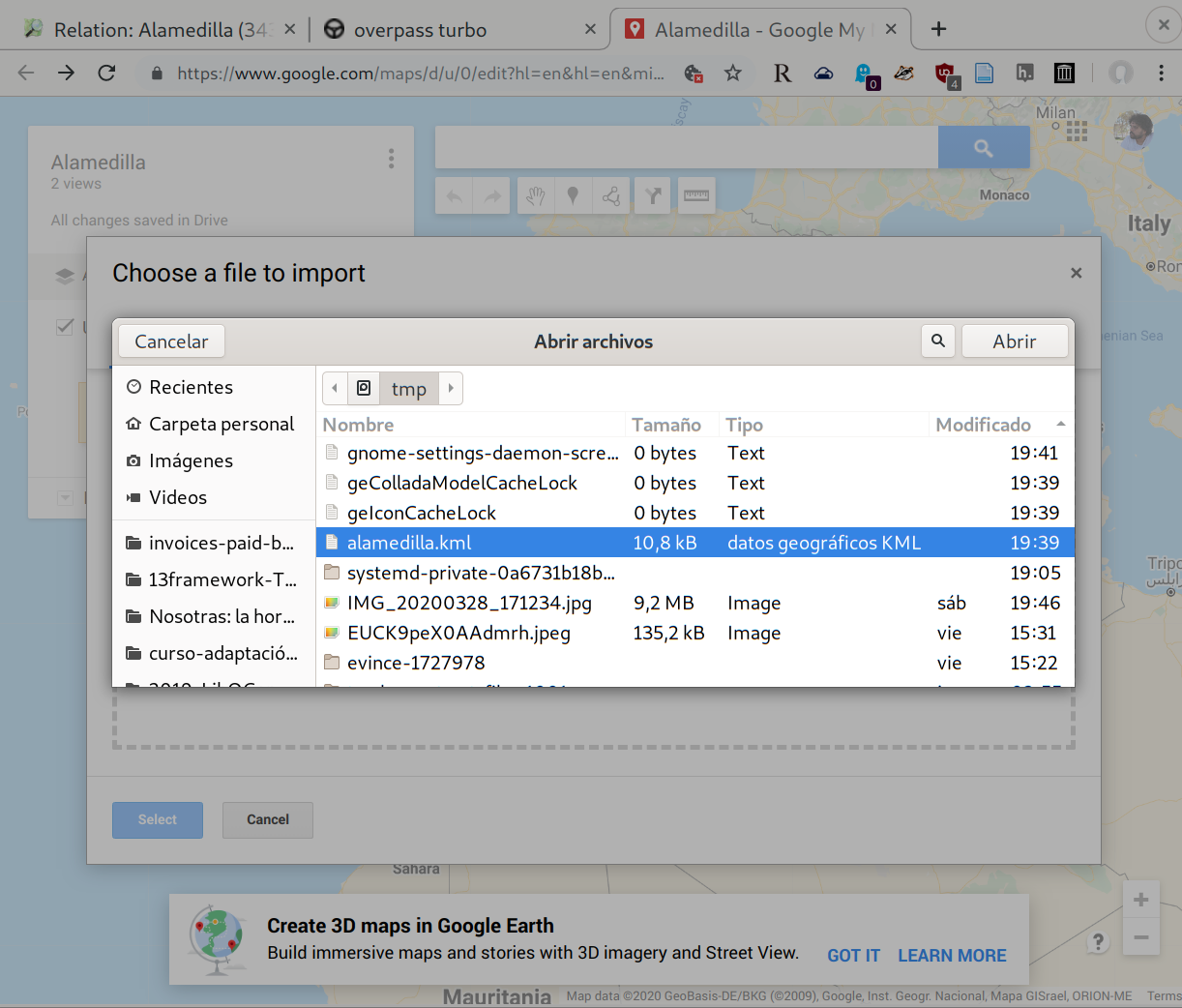Select the geIconCacheLock file
The width and height of the screenshot is (1182, 1008).
pyautogui.click(x=694, y=513)
